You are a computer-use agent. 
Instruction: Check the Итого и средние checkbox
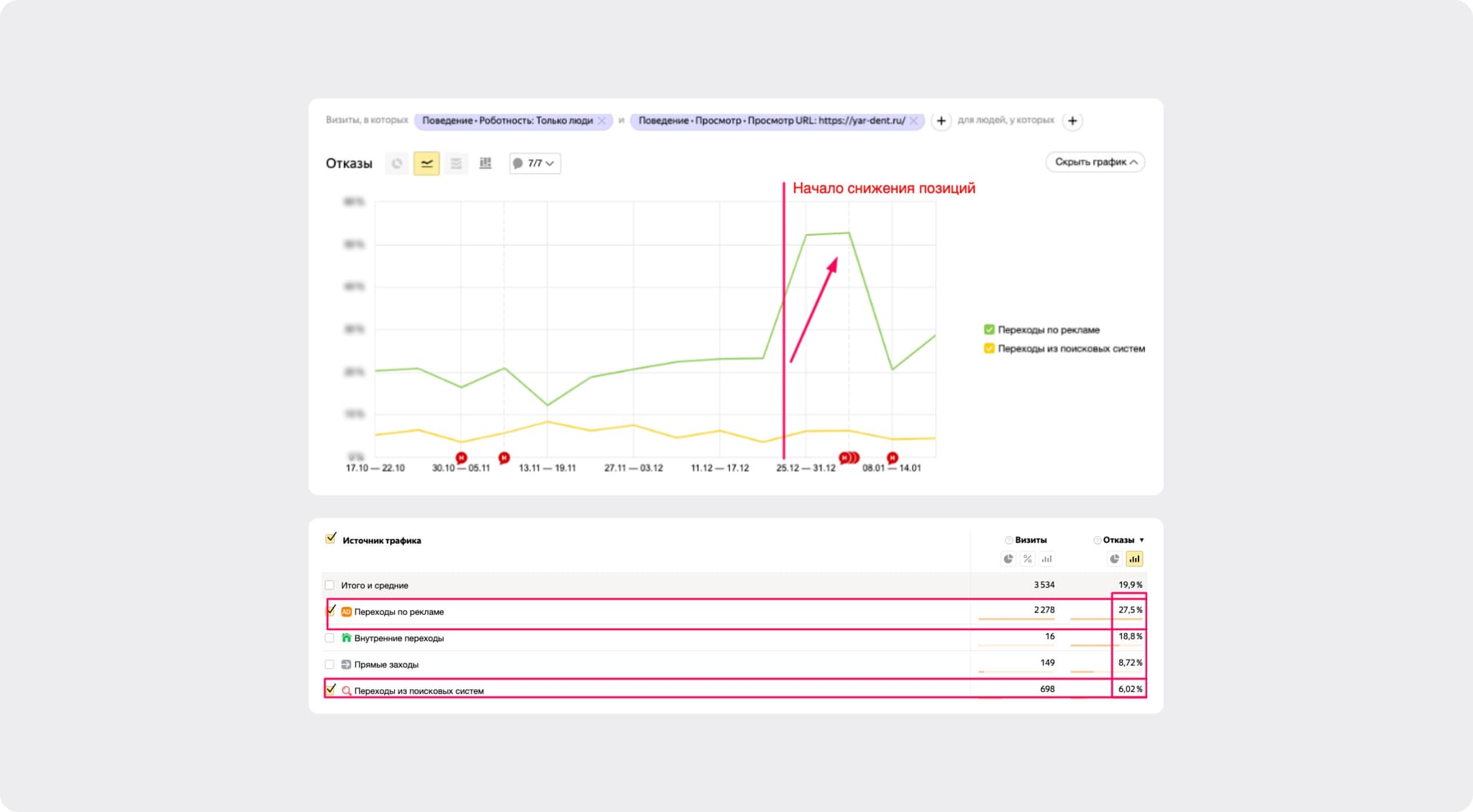[329, 585]
